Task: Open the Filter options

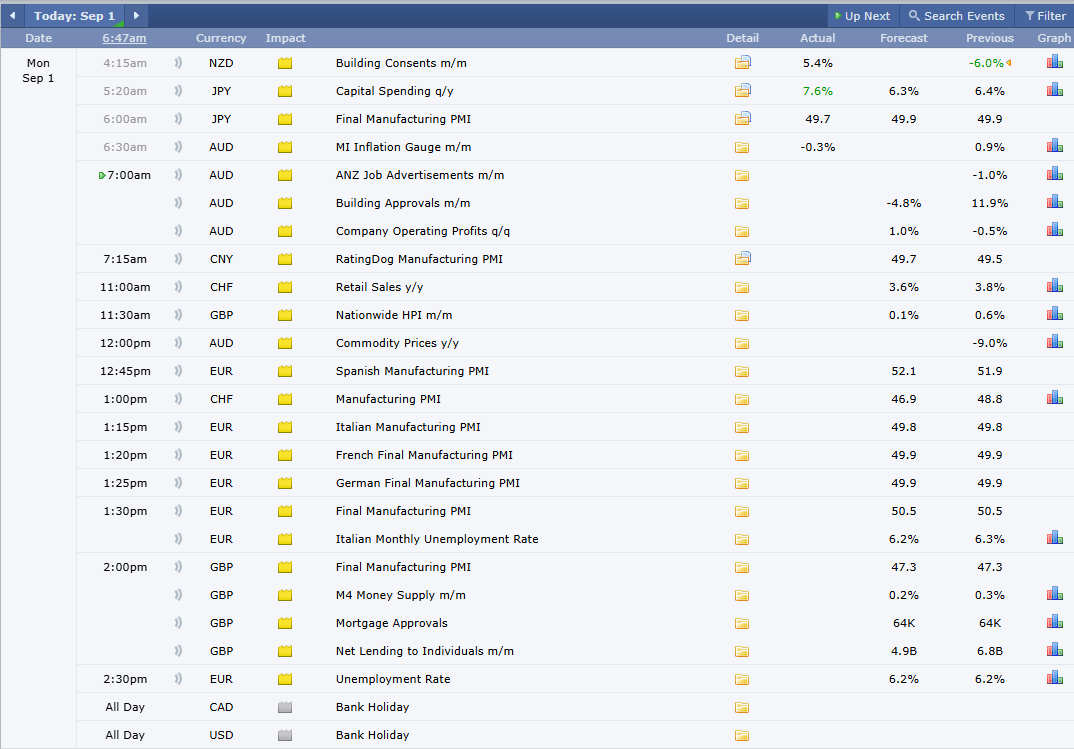Action: pos(1045,16)
